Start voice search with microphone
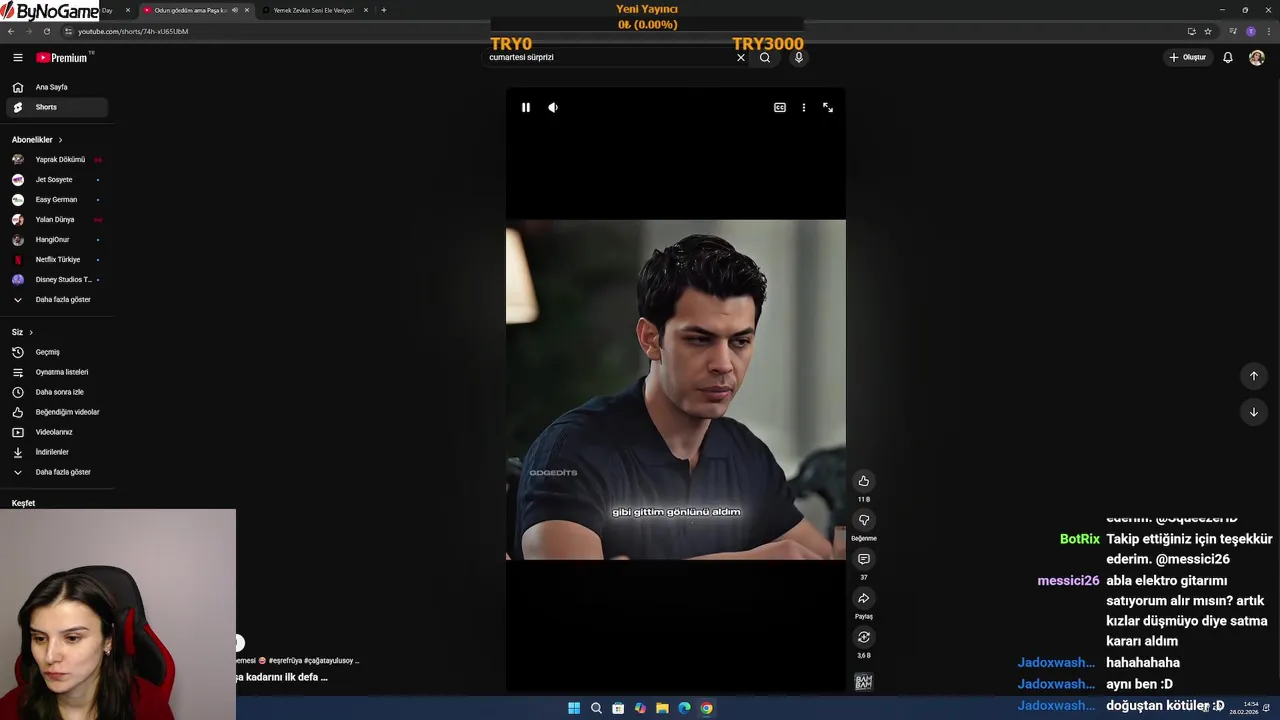The height and width of the screenshot is (720, 1280). [x=798, y=58]
